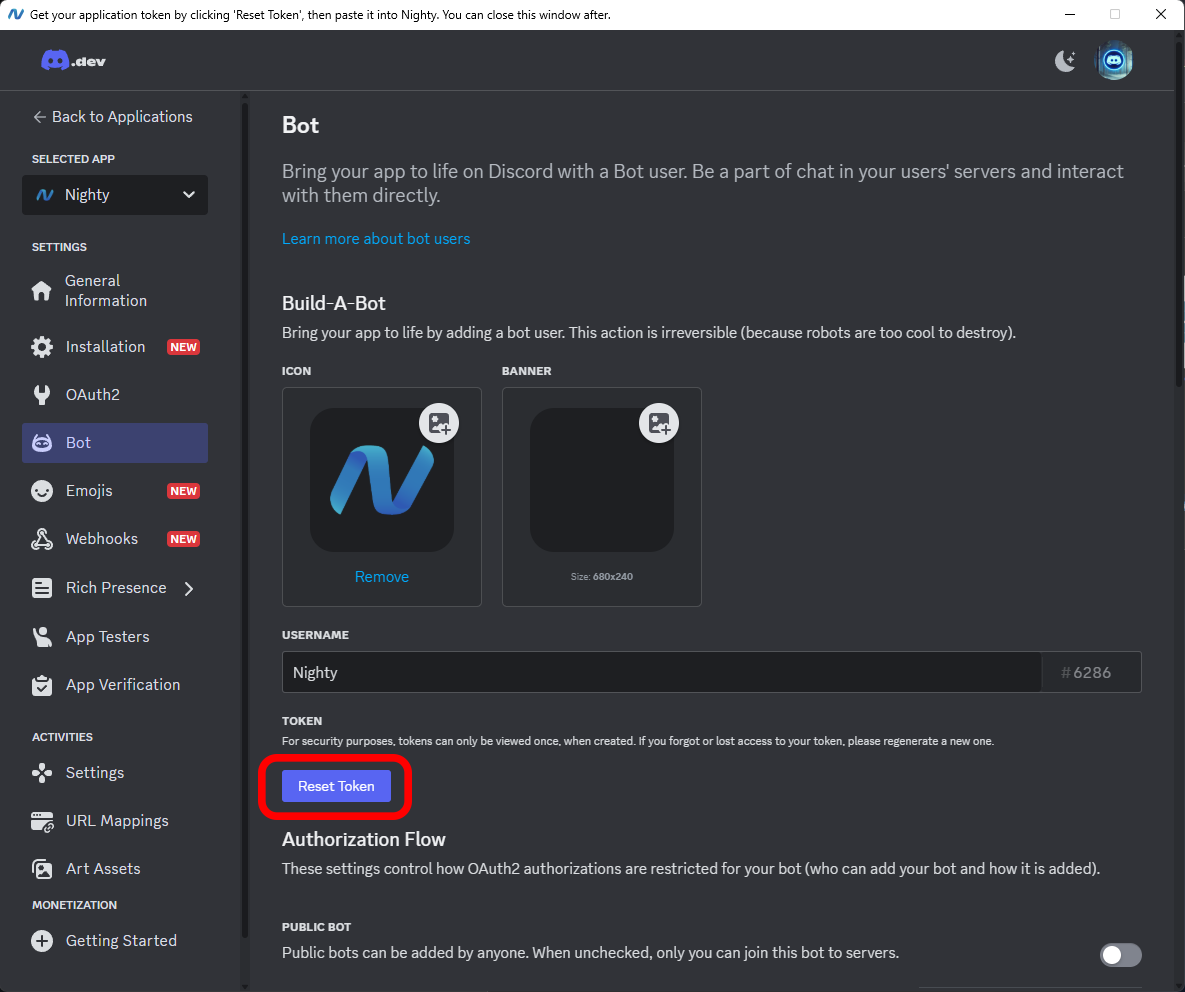
Task: Open the OAuth2 settings page
Action: pos(92,395)
